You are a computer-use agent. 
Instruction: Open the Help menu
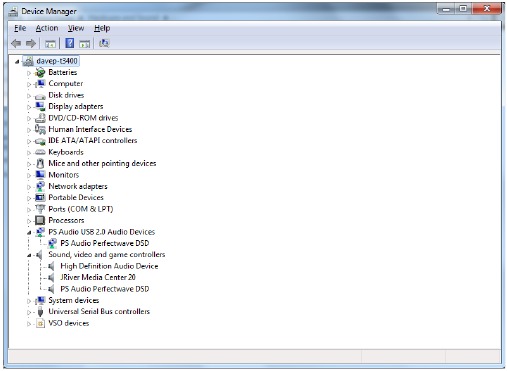pyautogui.click(x=102, y=28)
